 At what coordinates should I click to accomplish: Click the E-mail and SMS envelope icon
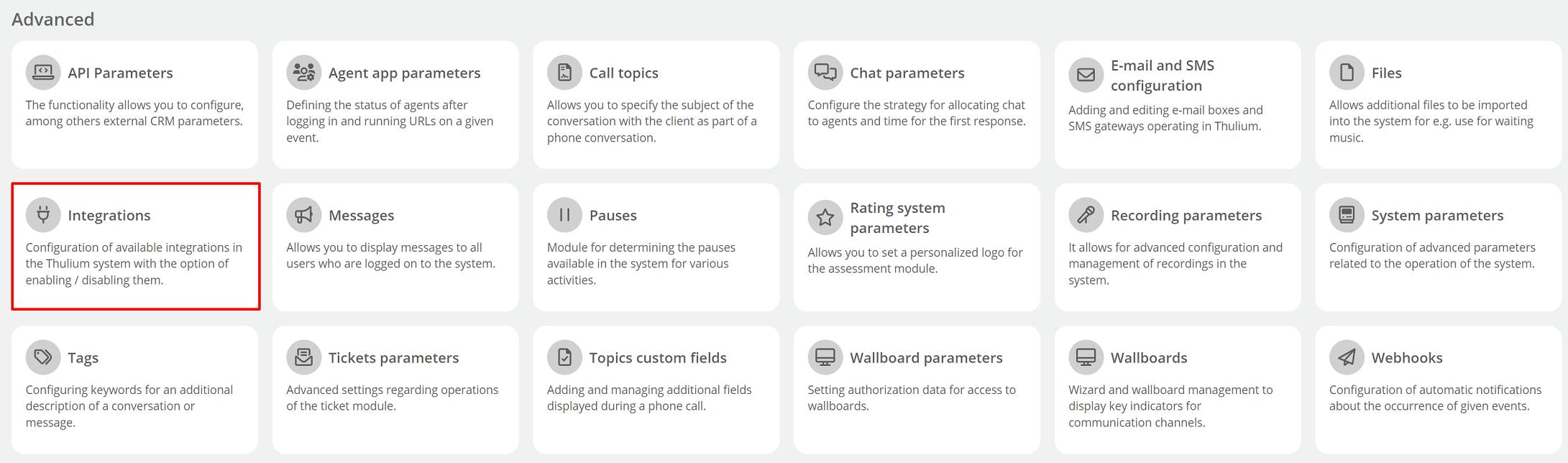pyautogui.click(x=1086, y=75)
